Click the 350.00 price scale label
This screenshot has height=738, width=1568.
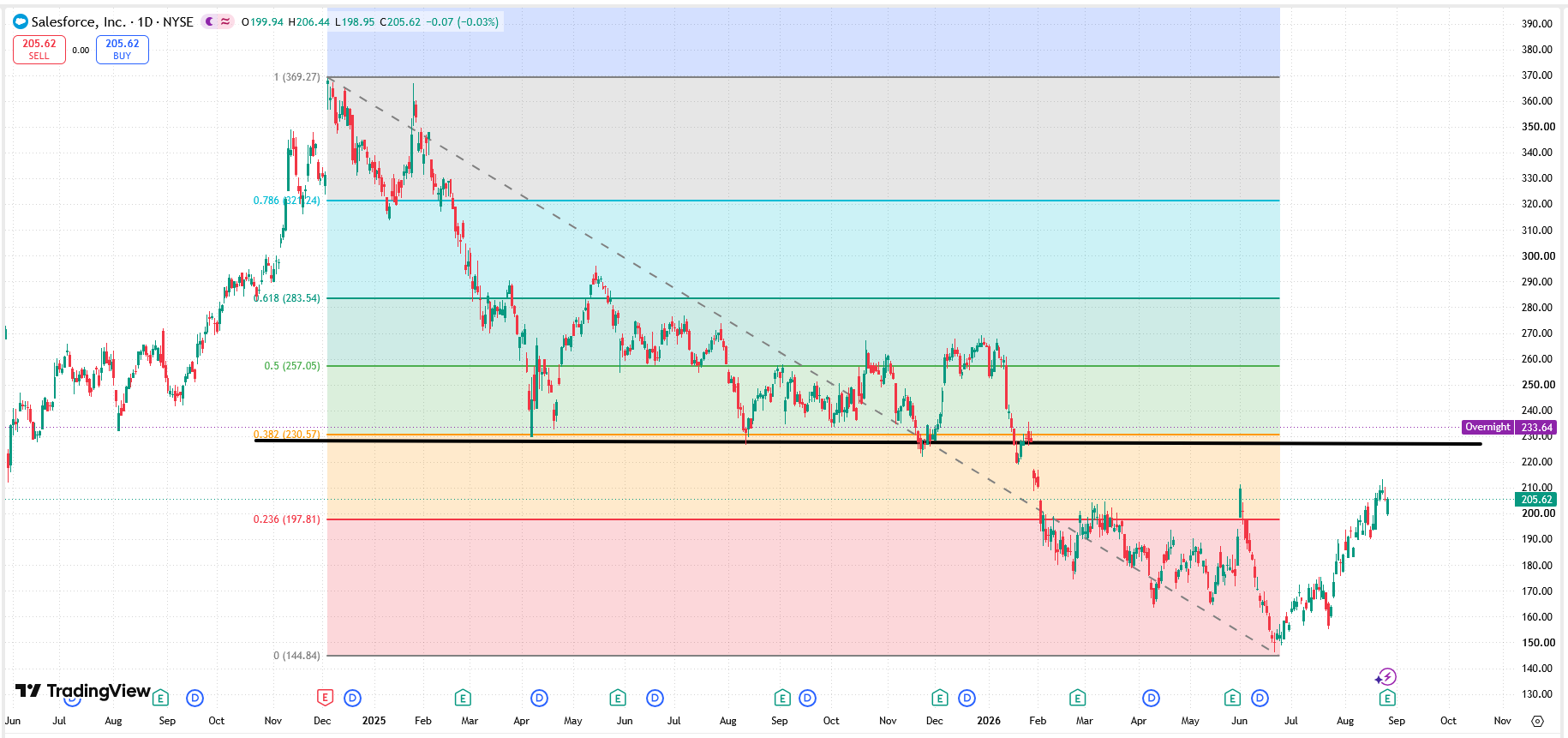1537,127
